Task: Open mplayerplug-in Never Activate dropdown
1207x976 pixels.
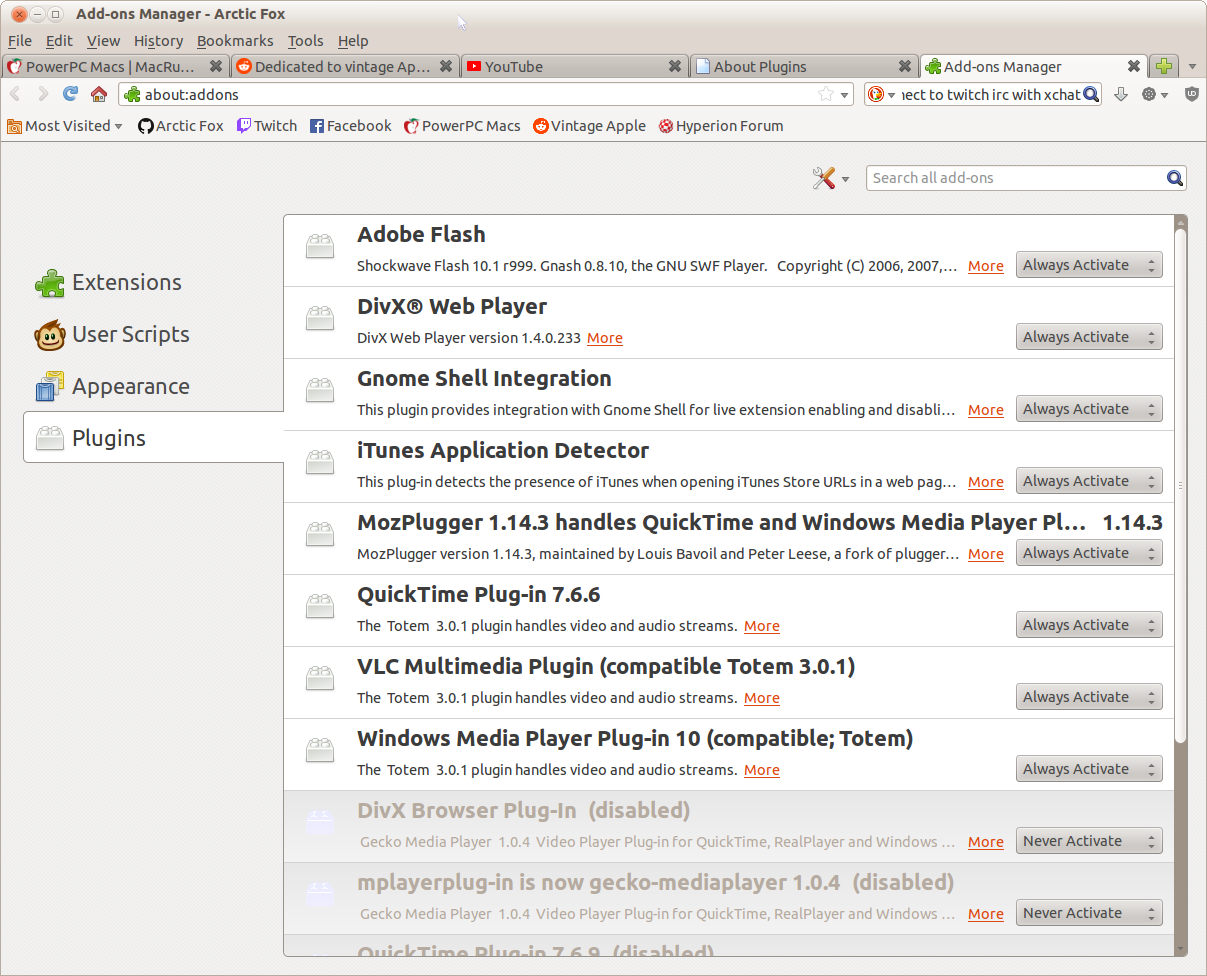Action: (1089, 913)
